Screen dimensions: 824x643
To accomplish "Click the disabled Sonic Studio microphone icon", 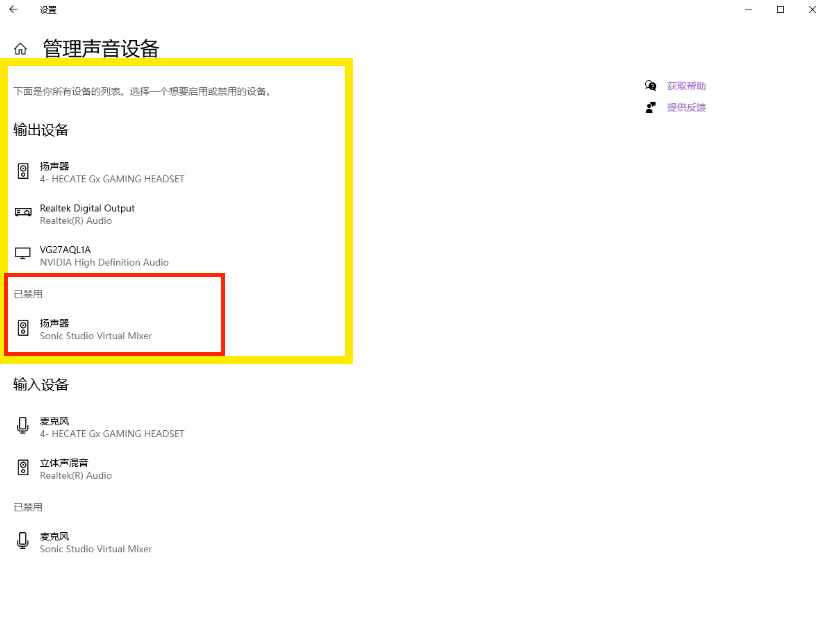I will click(22, 541).
